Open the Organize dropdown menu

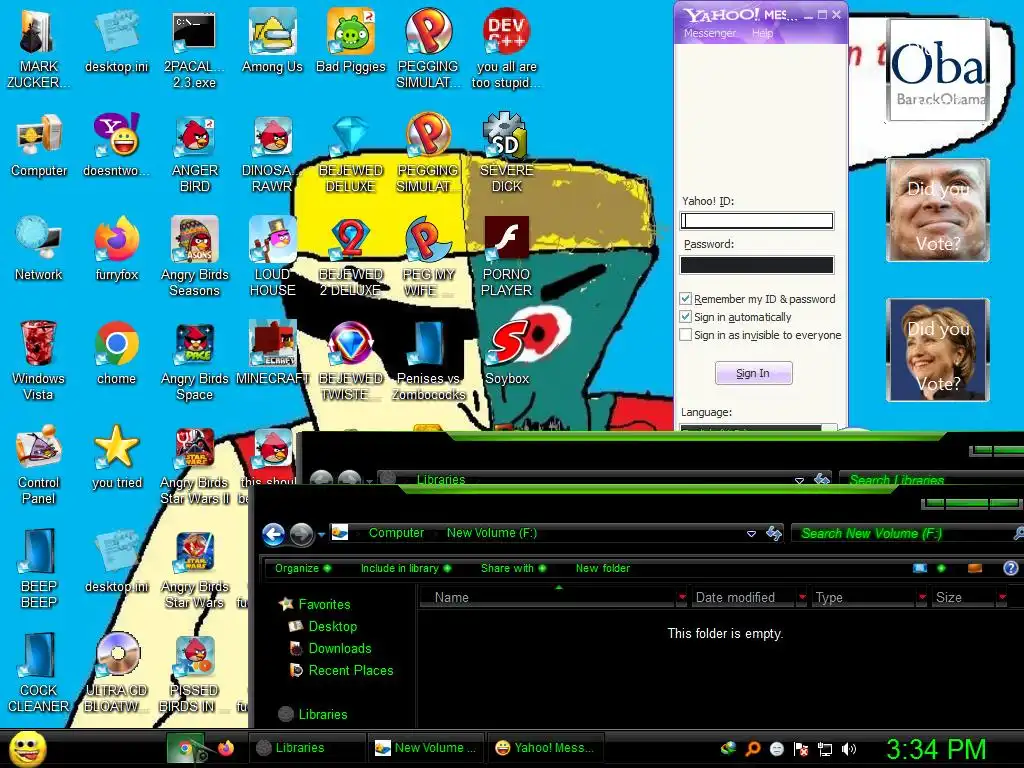(303, 568)
